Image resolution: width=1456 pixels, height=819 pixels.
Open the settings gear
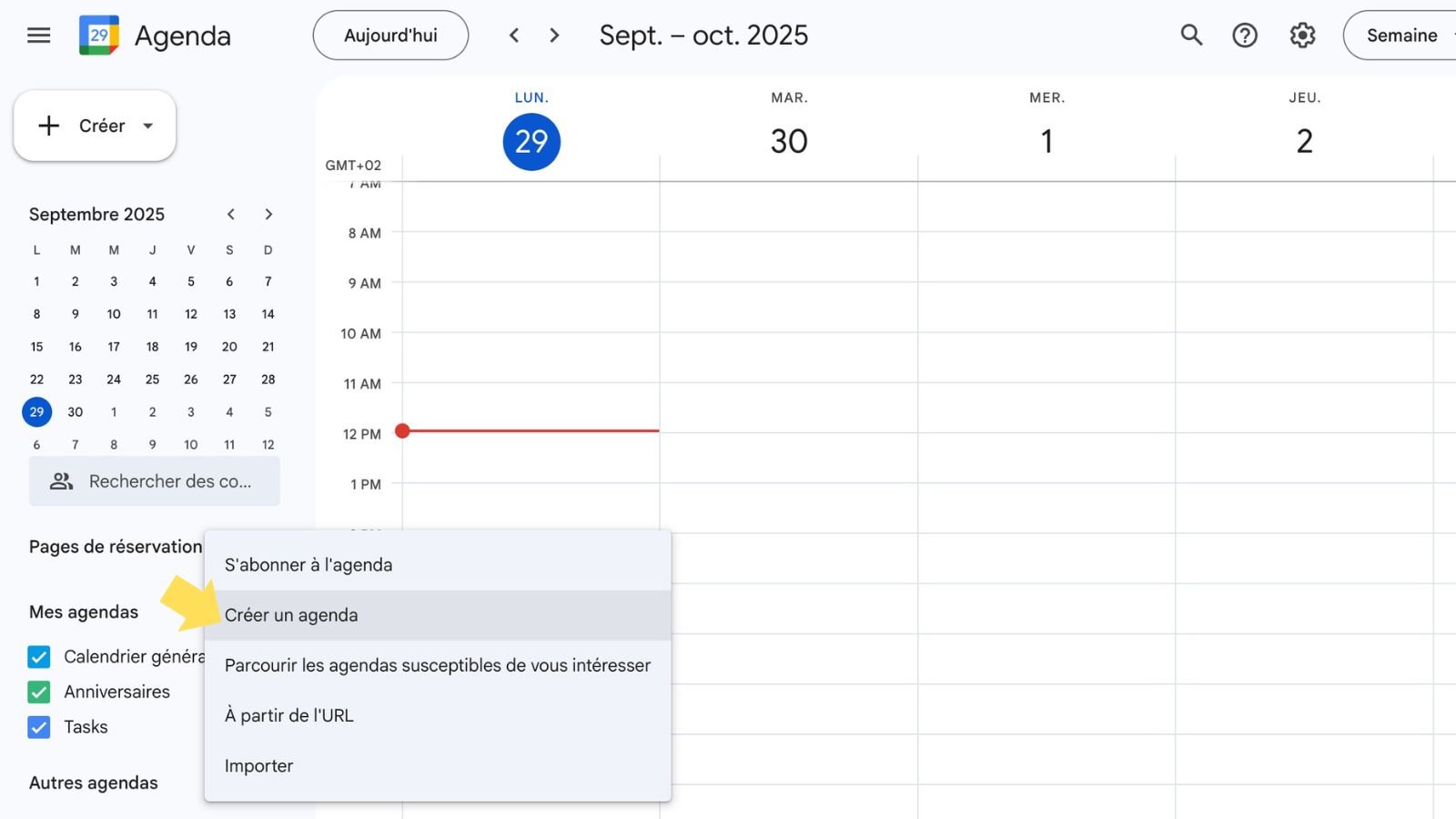point(1301,35)
